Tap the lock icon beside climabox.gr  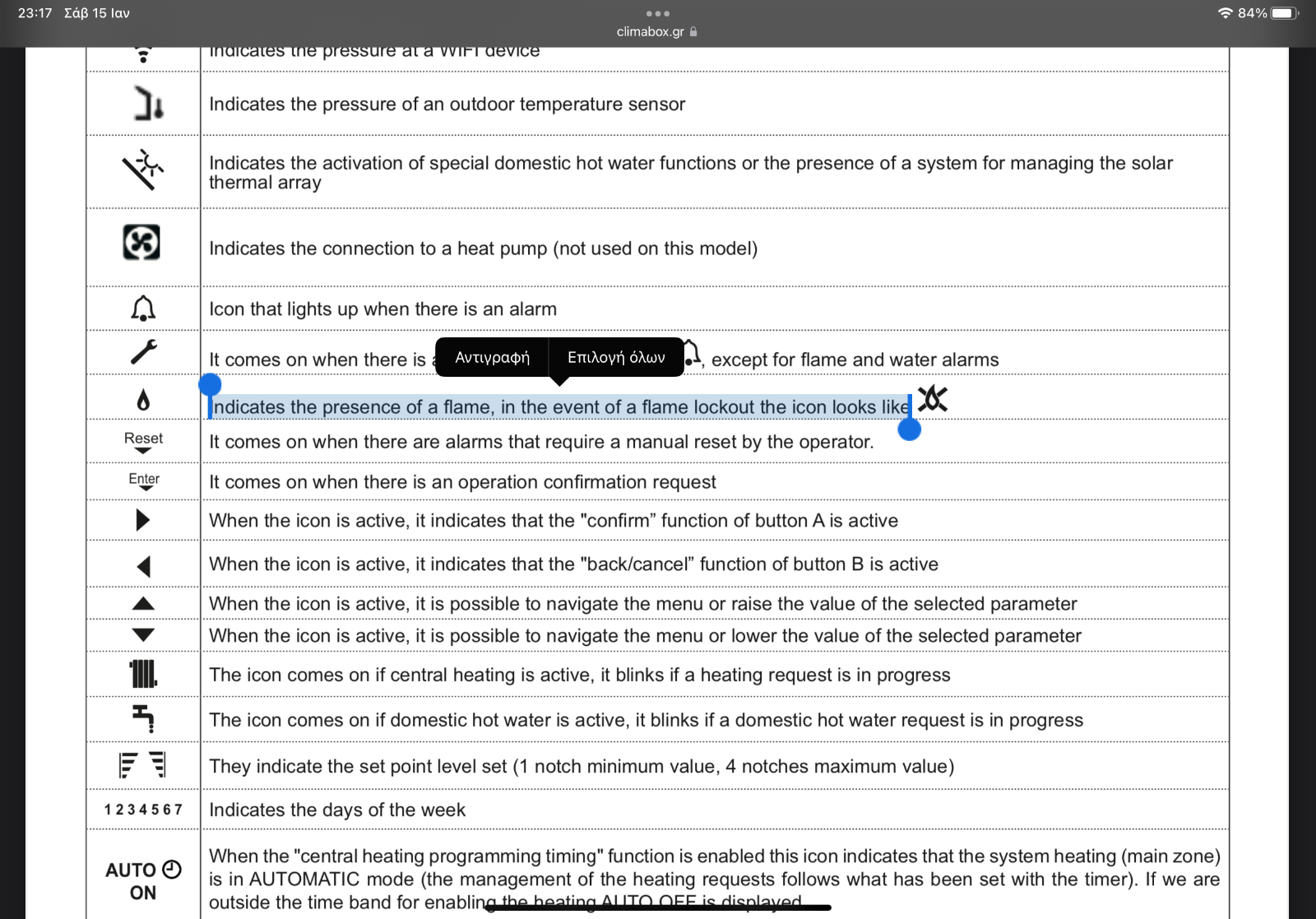693,31
